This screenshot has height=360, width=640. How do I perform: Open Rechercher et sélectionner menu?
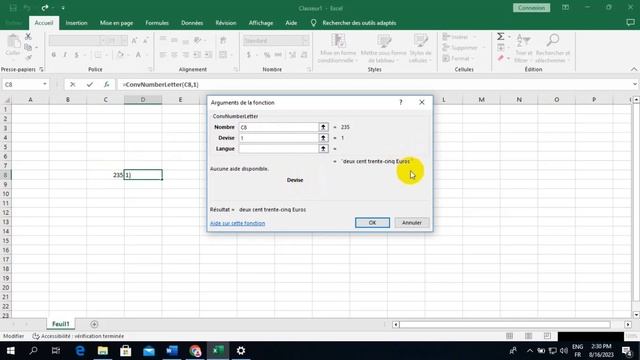[x=553, y=49]
